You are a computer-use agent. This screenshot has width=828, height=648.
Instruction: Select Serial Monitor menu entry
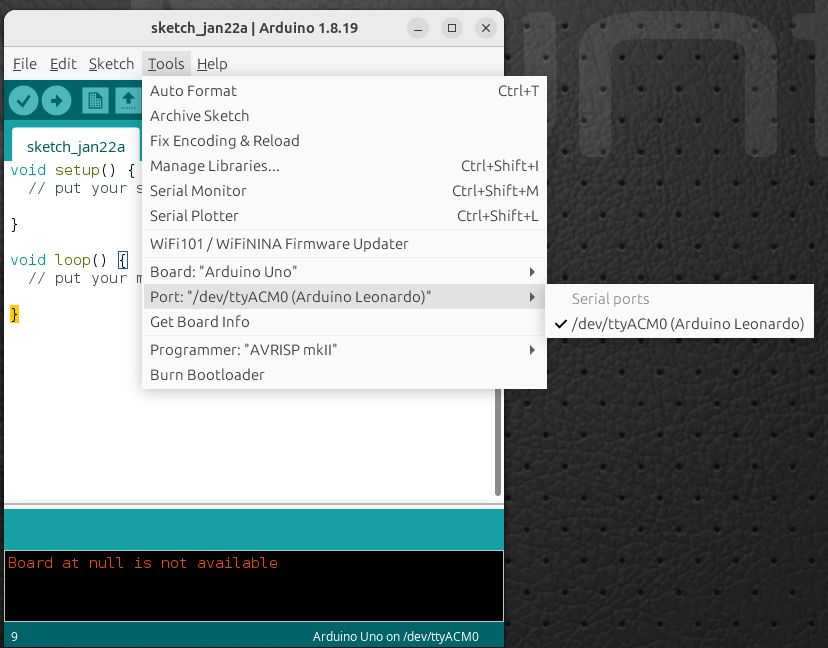[344, 191]
